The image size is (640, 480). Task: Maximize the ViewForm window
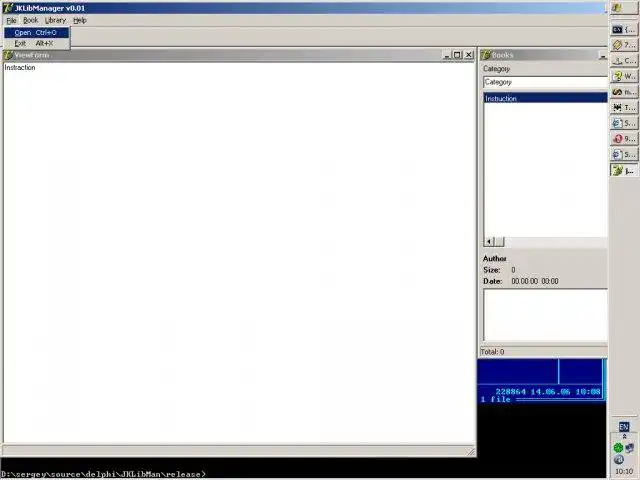click(x=458, y=55)
